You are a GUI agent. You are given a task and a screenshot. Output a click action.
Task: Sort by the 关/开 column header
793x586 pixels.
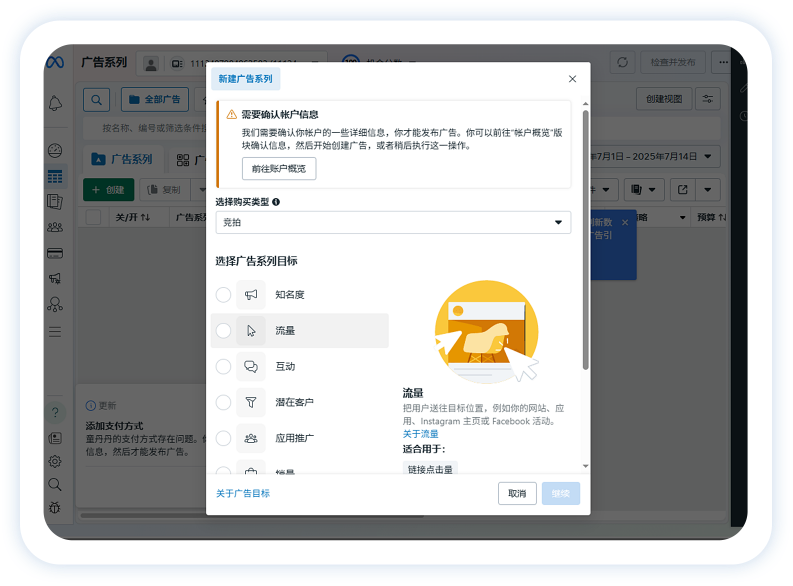click(133, 217)
